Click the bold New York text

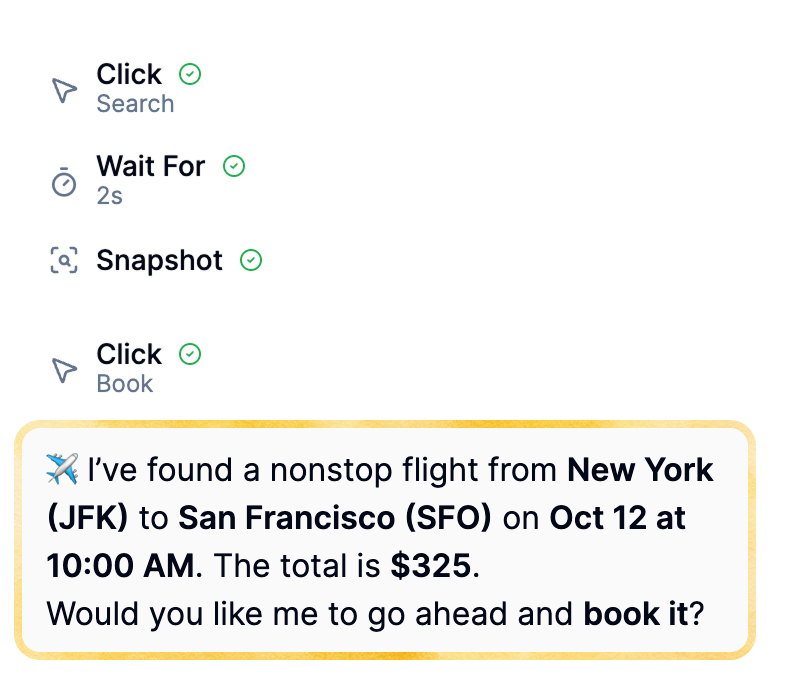(640, 469)
